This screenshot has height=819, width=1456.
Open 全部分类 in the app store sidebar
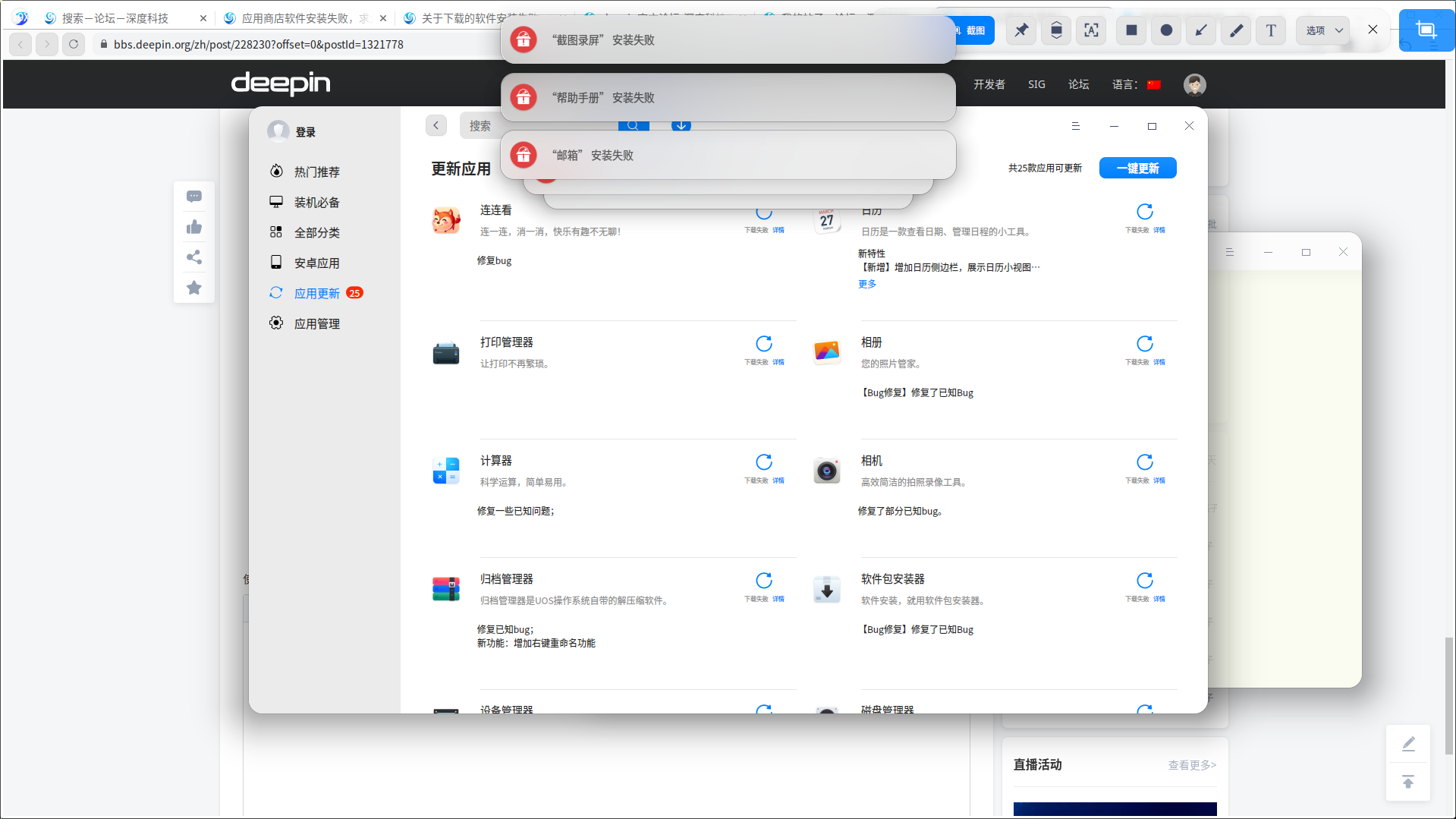[x=317, y=232]
